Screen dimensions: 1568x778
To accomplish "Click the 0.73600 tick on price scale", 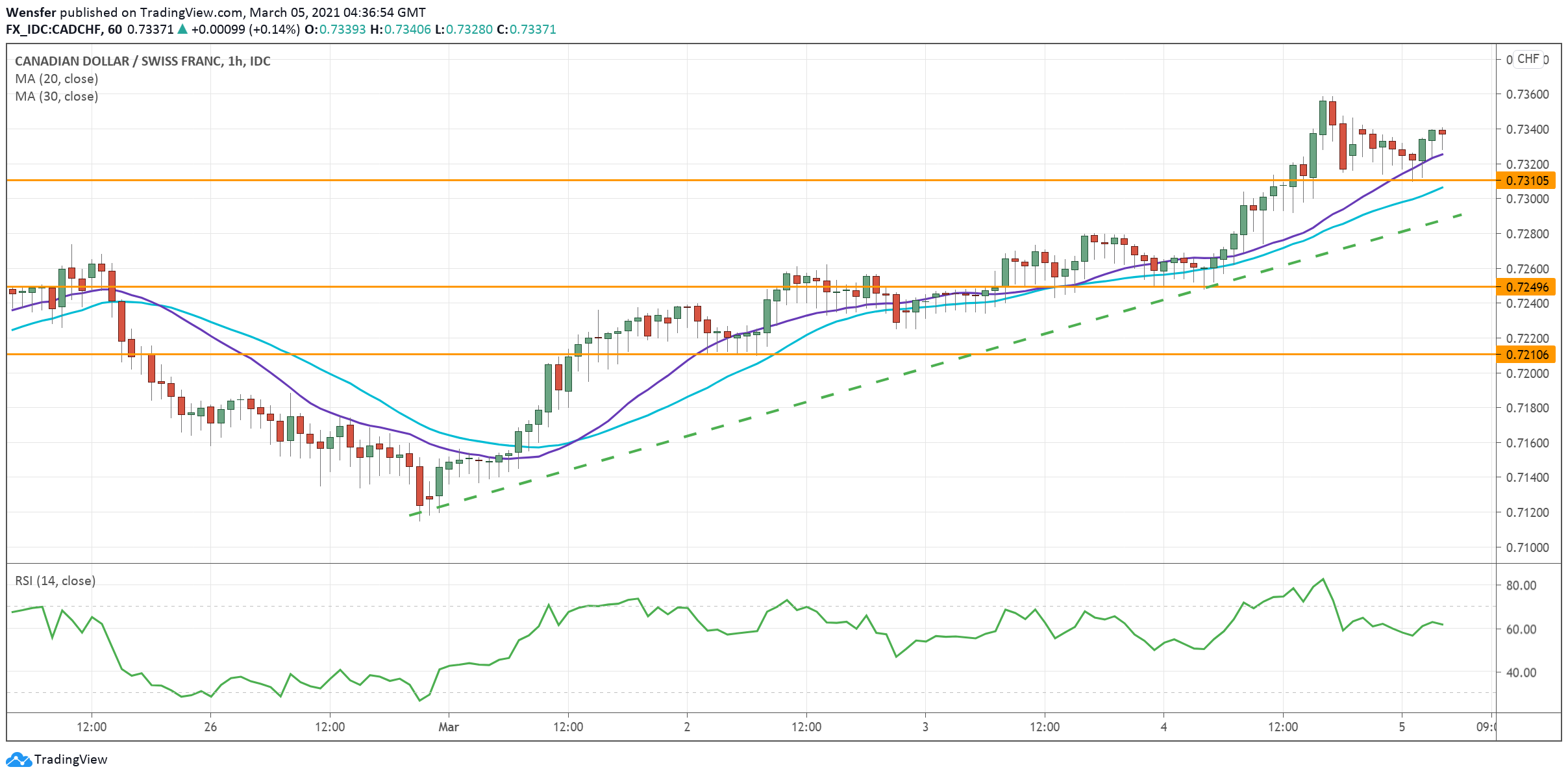I will coord(1527,94).
